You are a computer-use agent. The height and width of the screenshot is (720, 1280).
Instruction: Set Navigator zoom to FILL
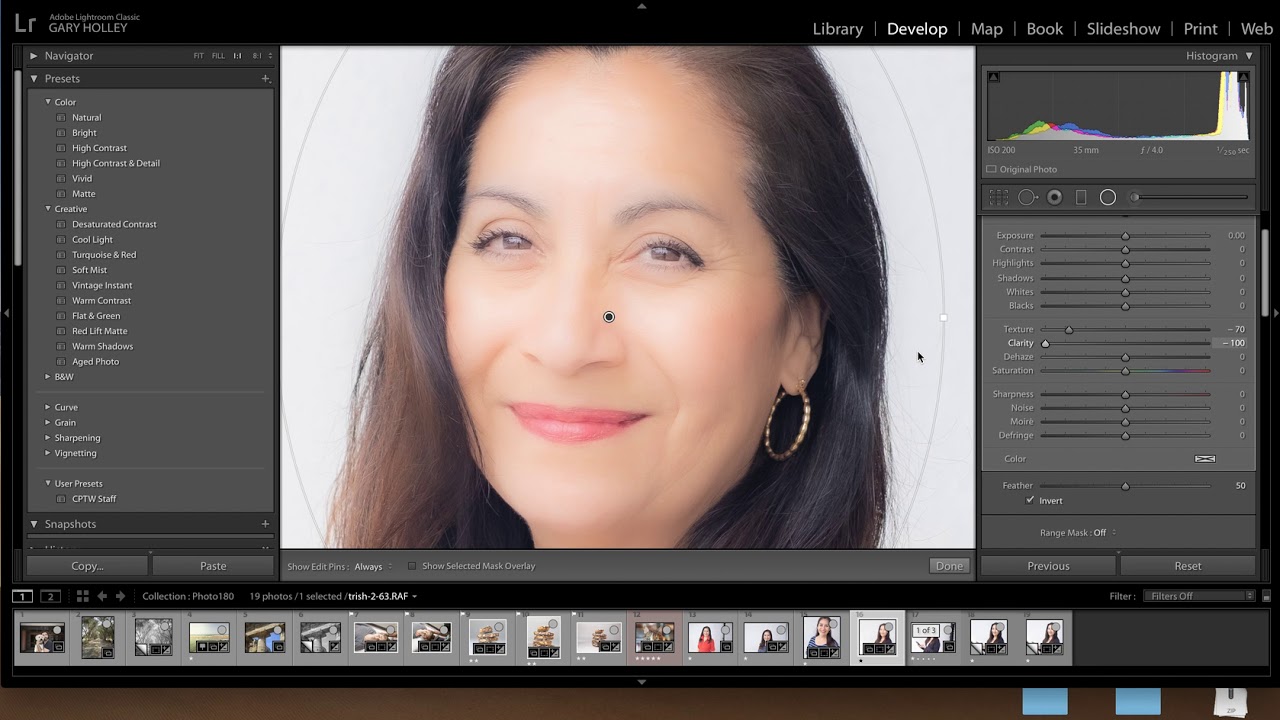(218, 56)
